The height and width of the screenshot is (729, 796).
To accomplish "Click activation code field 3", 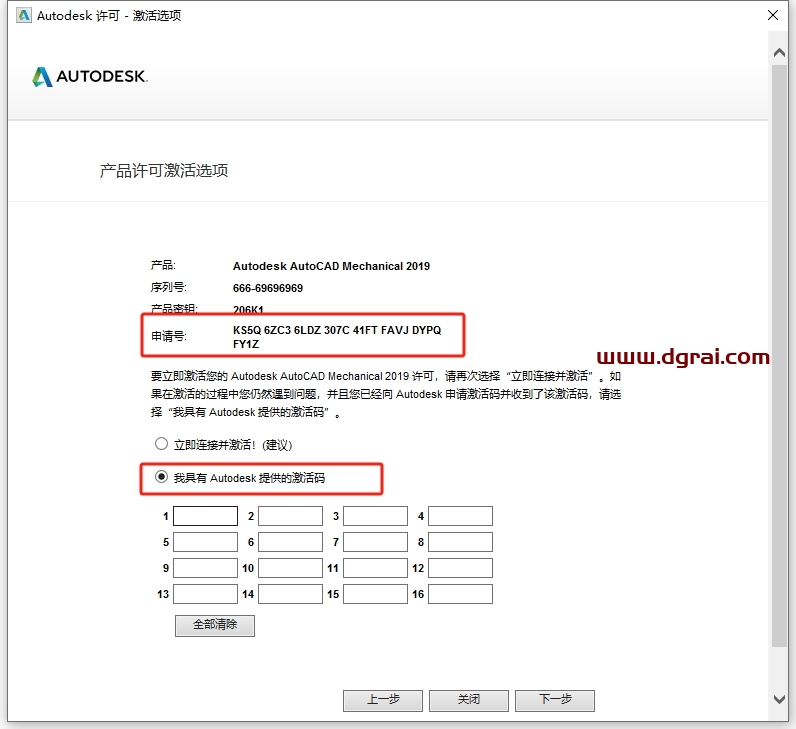I will [x=375, y=516].
